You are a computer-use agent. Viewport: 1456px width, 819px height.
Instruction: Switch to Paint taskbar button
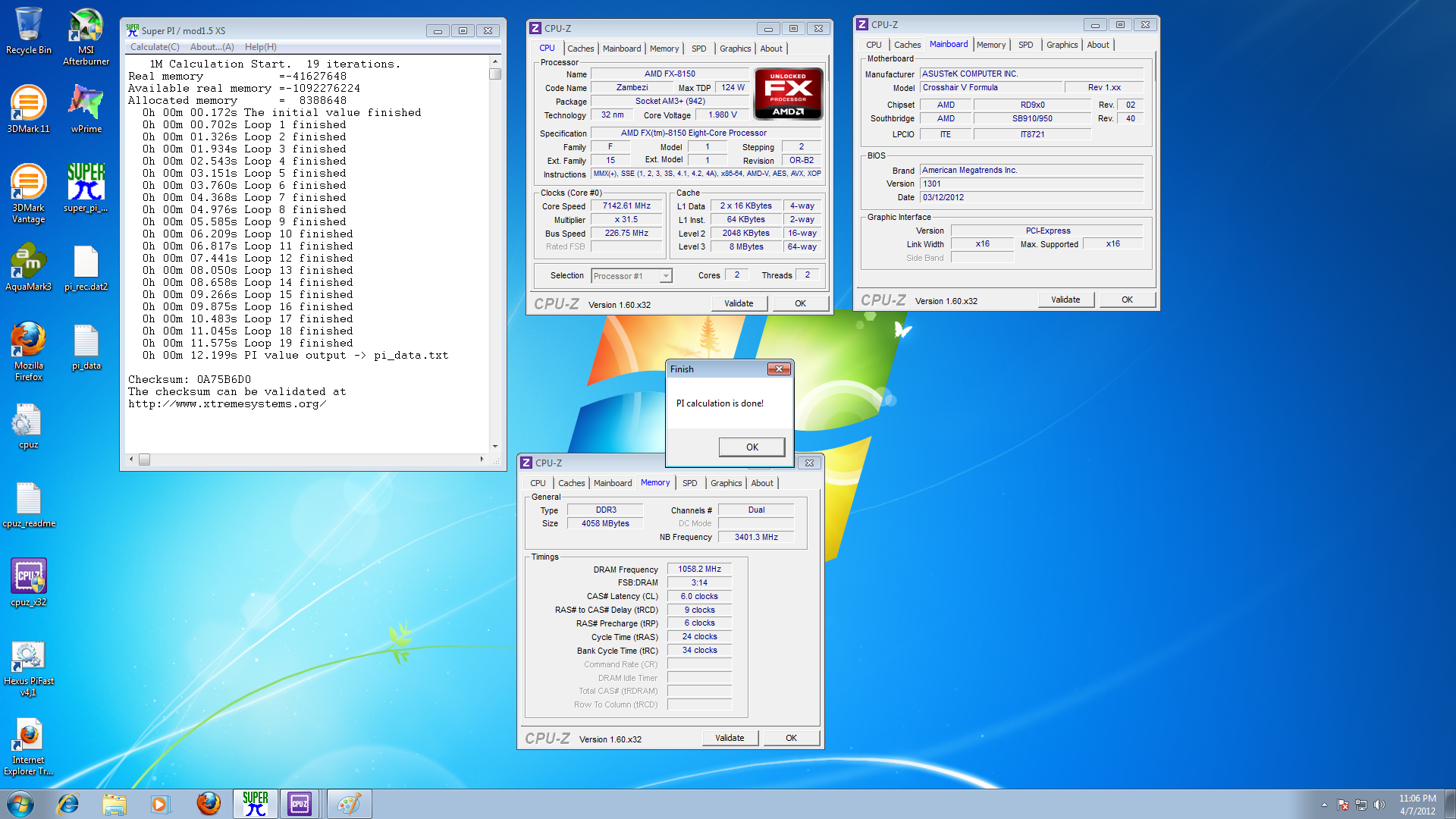pos(349,804)
